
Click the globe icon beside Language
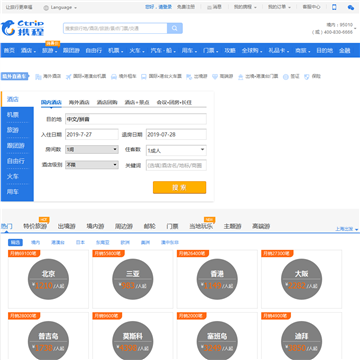click(x=46, y=7)
